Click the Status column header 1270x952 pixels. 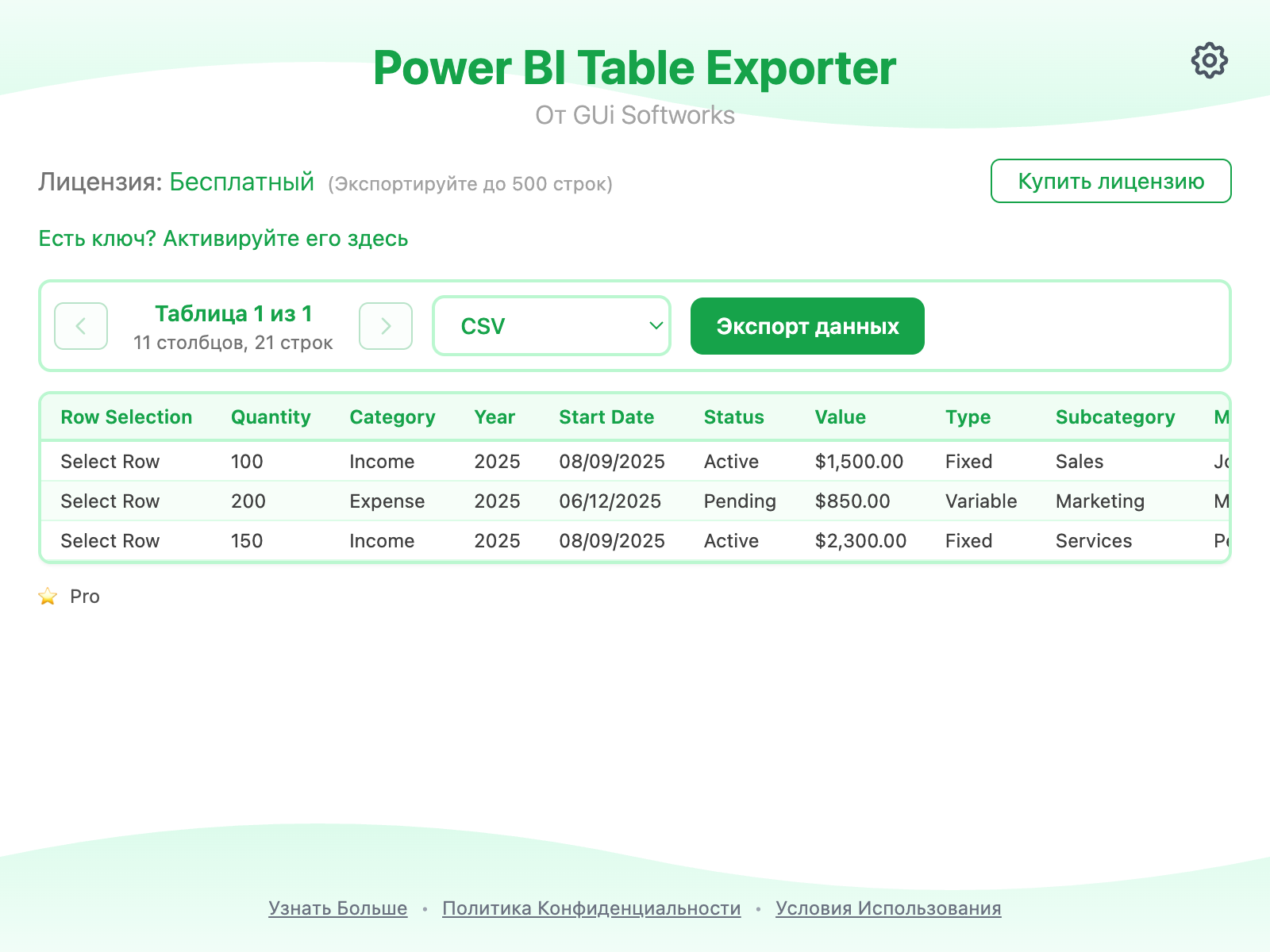[733, 417]
